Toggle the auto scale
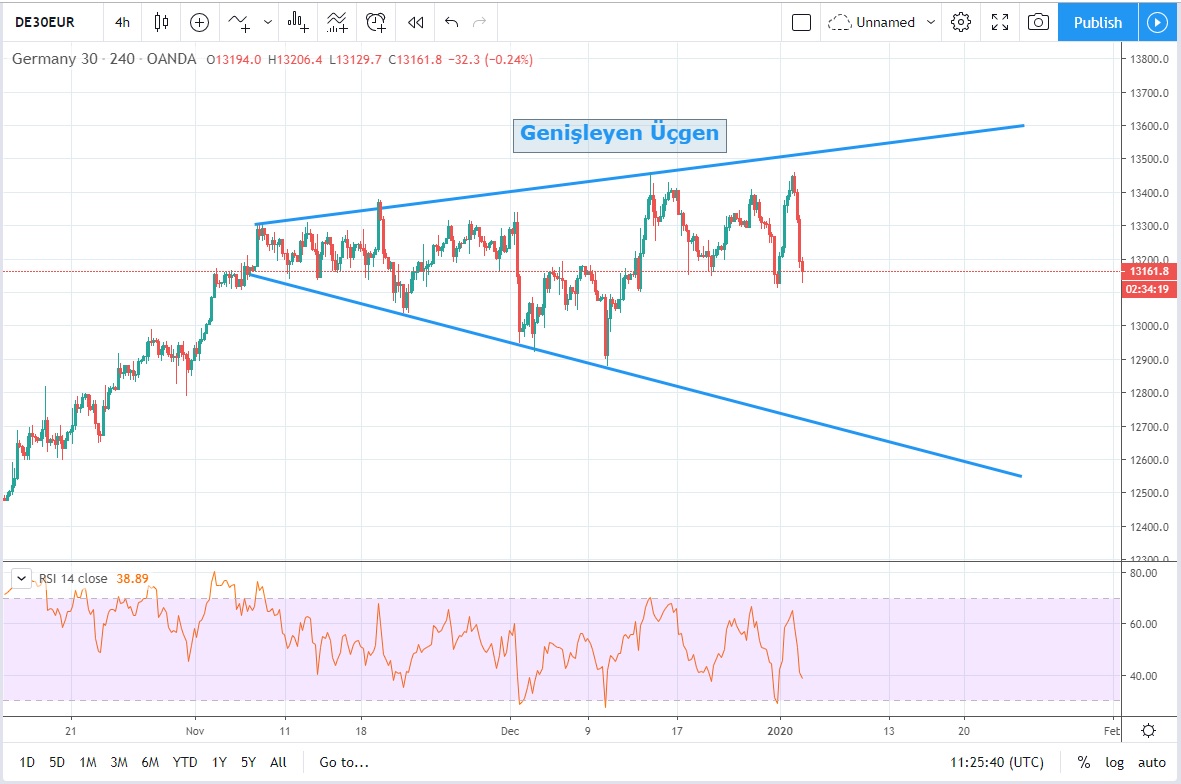The image size is (1181, 784). tap(1152, 762)
